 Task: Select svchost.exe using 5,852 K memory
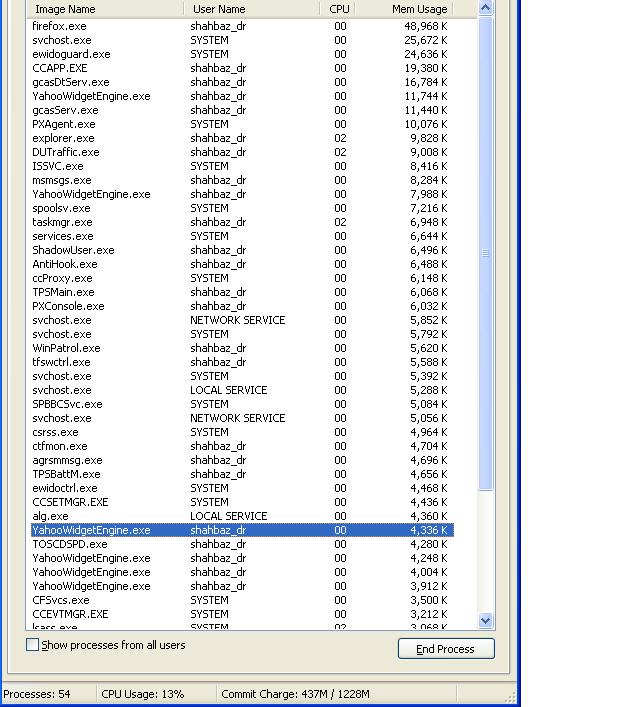[x=242, y=320]
